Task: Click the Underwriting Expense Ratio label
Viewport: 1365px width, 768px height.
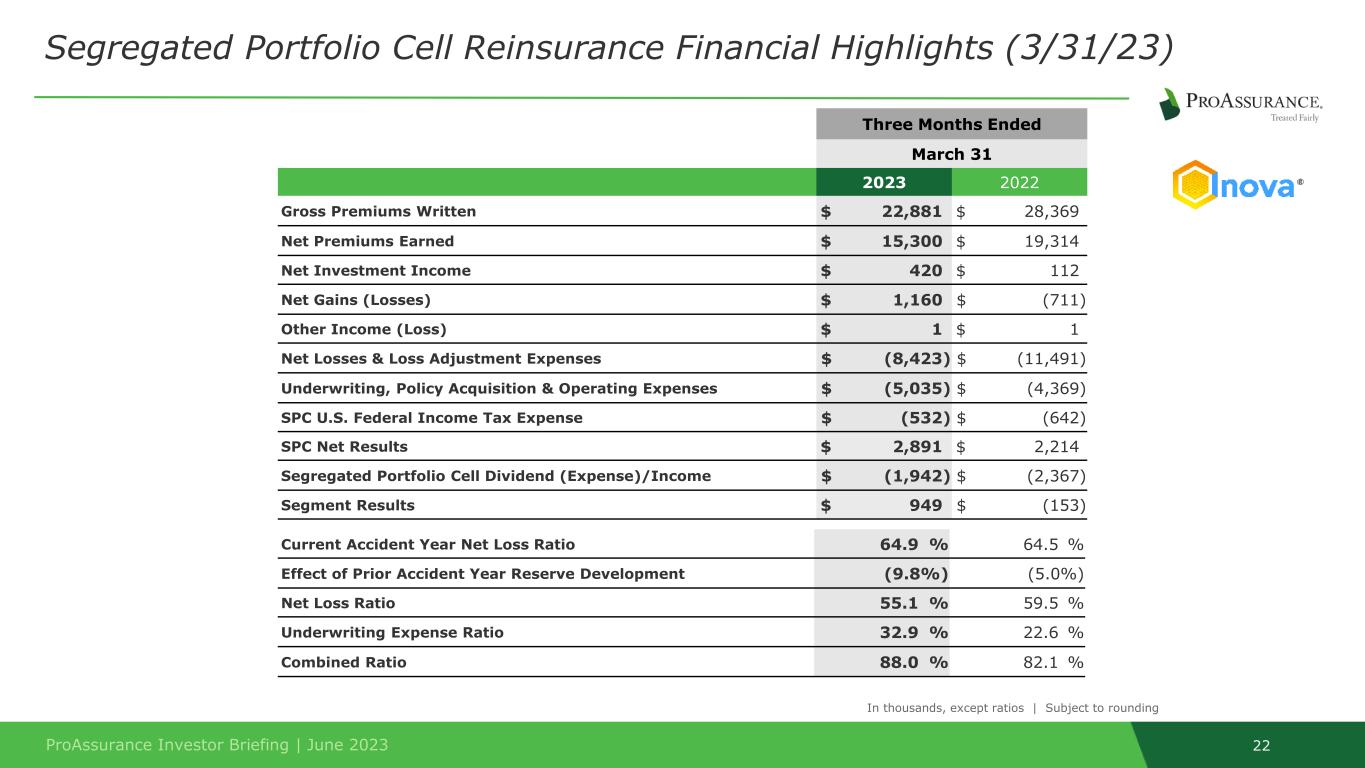Action: (392, 632)
